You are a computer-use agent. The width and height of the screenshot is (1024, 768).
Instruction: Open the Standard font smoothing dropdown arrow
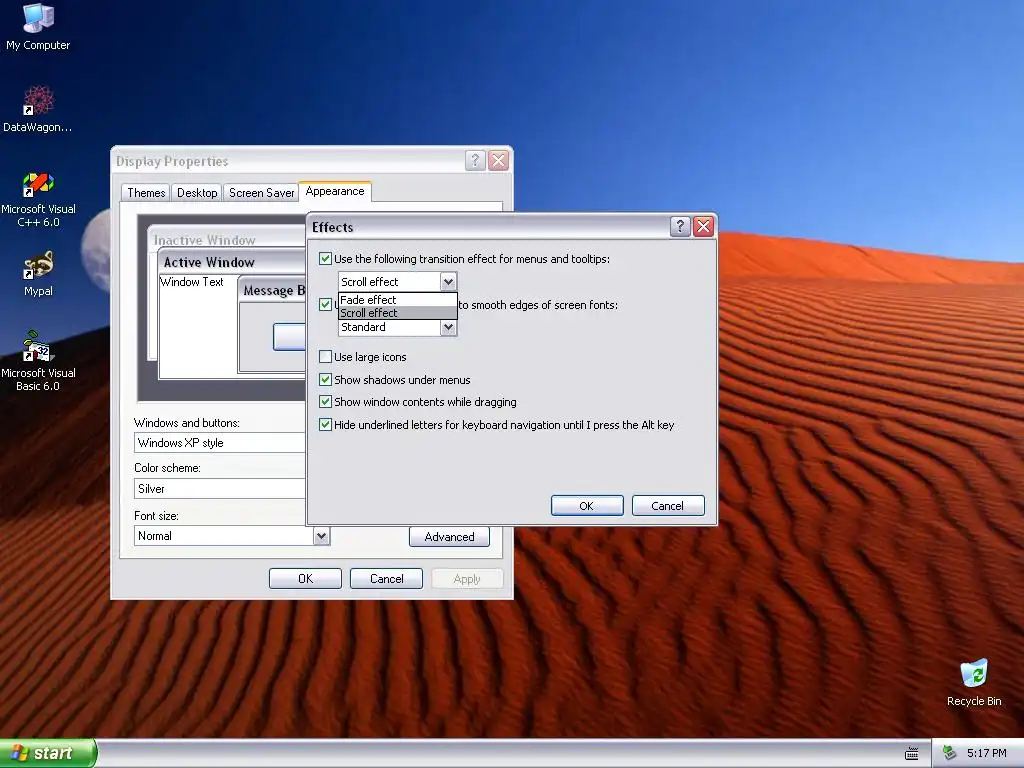click(x=448, y=327)
